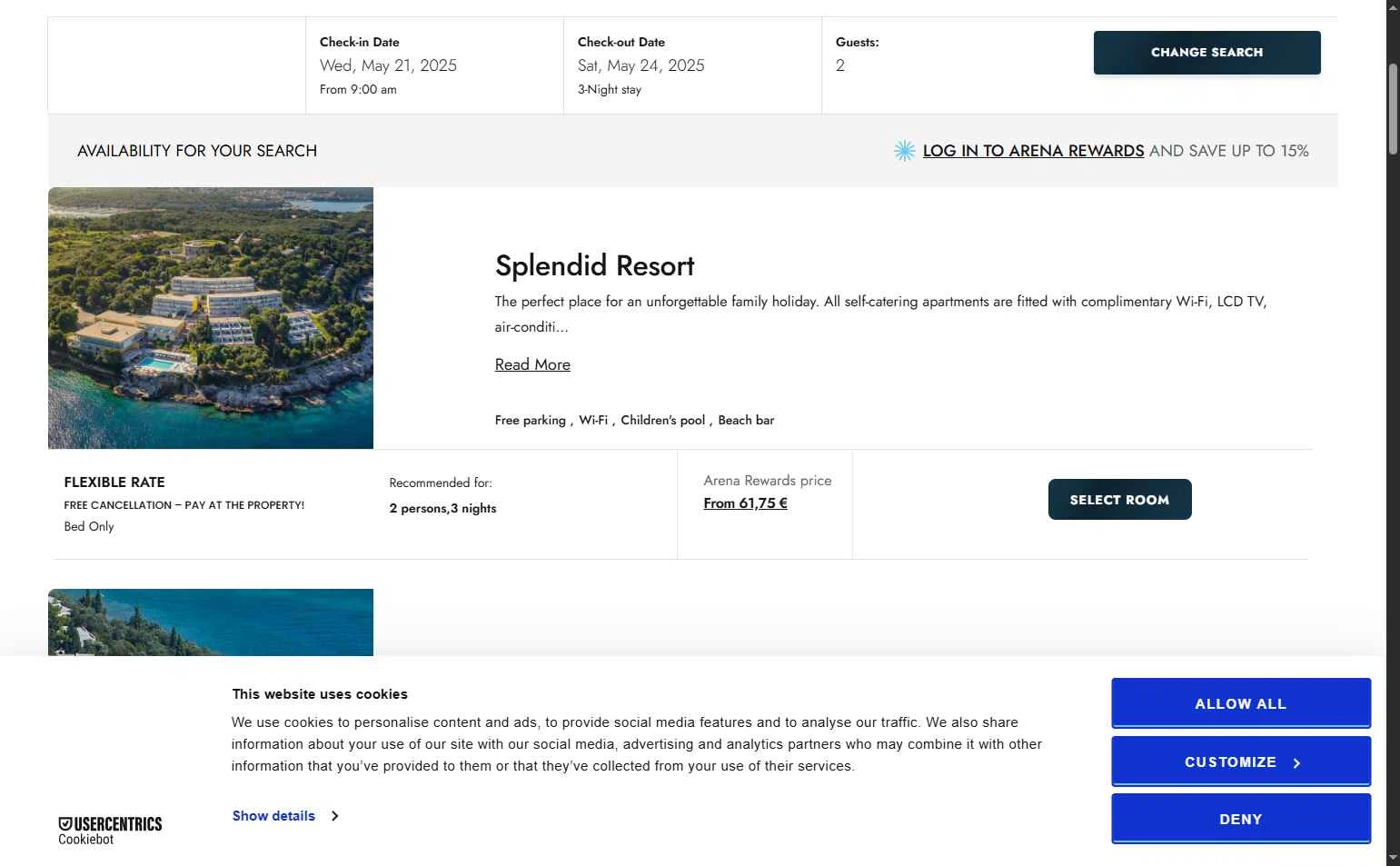This screenshot has height=866, width=1400.
Task: Click This website uses cookies heading
Action: click(x=320, y=694)
